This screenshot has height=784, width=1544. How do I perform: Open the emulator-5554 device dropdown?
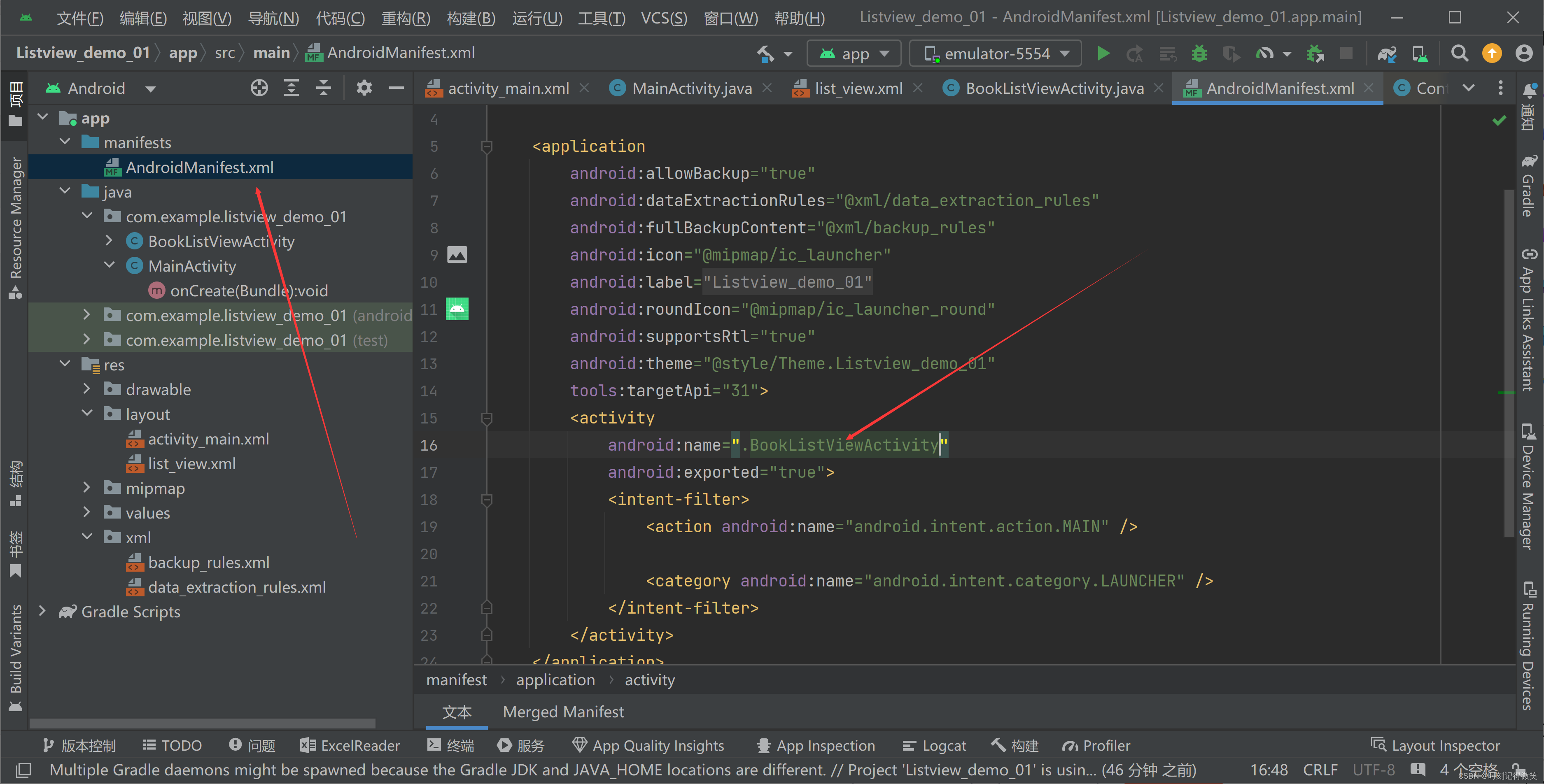pos(995,54)
